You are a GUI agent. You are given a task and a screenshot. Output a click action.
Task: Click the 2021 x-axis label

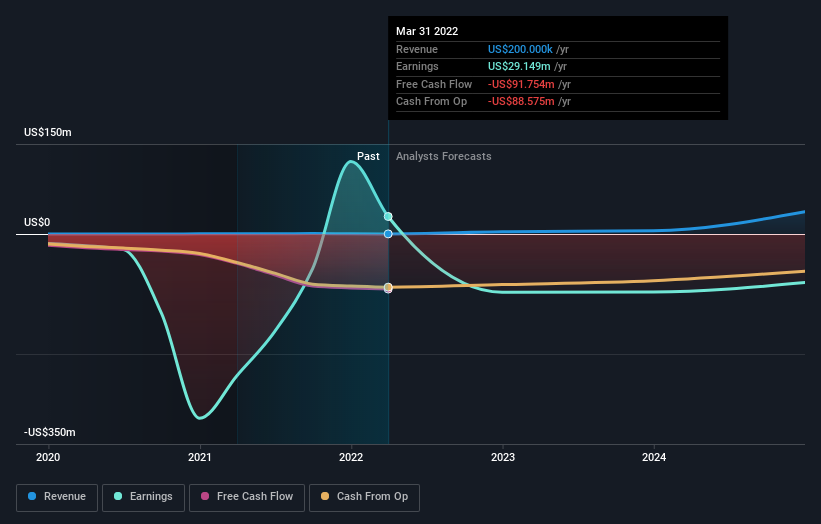[x=199, y=457]
